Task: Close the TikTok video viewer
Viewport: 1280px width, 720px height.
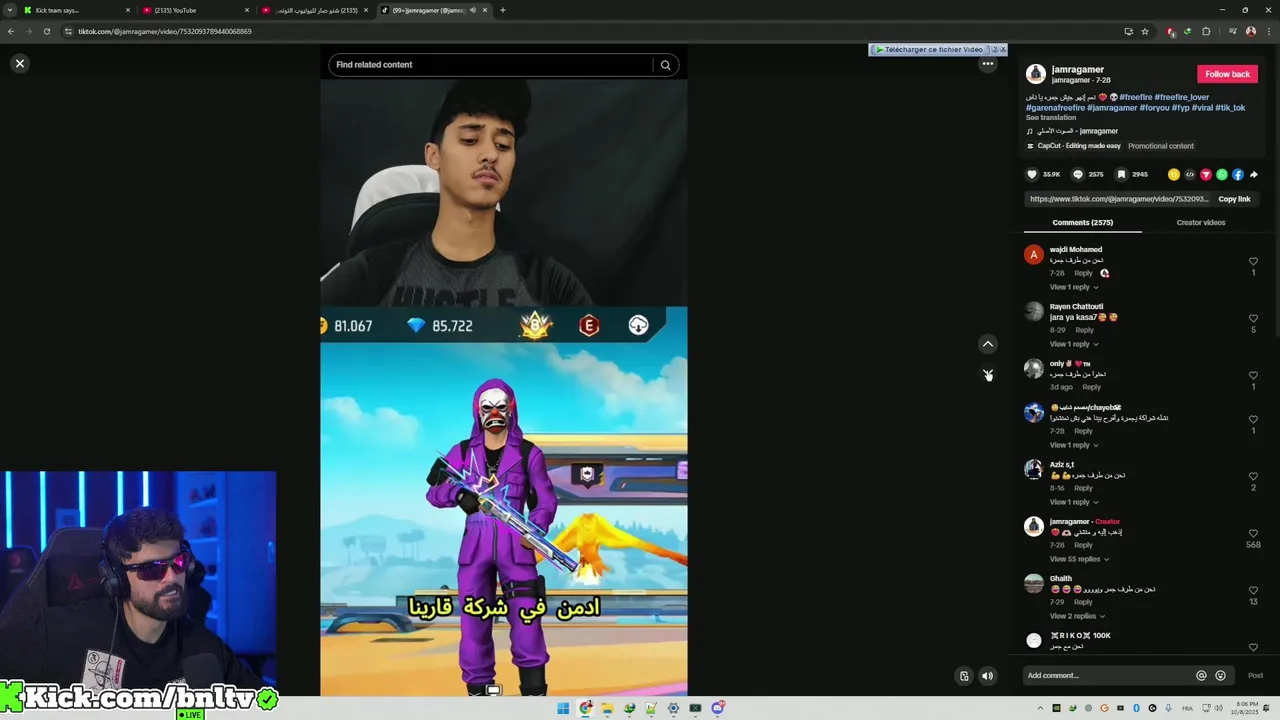Action: click(19, 63)
